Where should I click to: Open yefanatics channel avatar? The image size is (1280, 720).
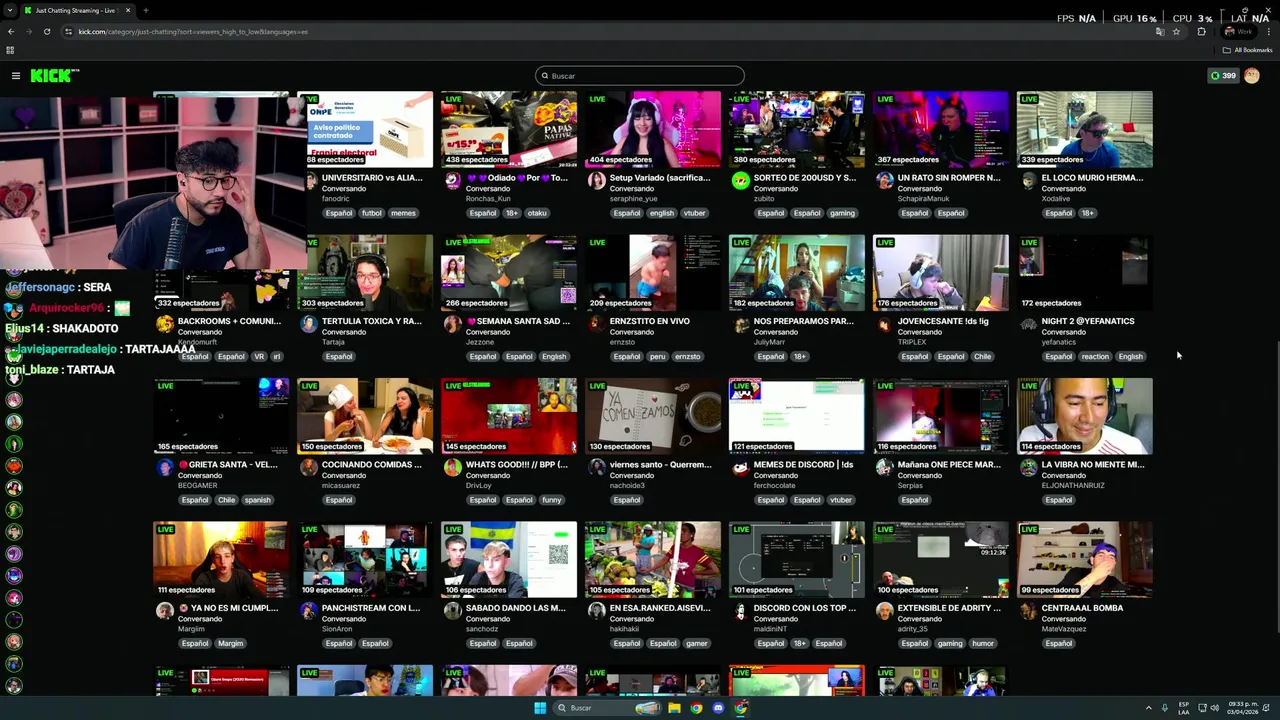coord(1029,324)
